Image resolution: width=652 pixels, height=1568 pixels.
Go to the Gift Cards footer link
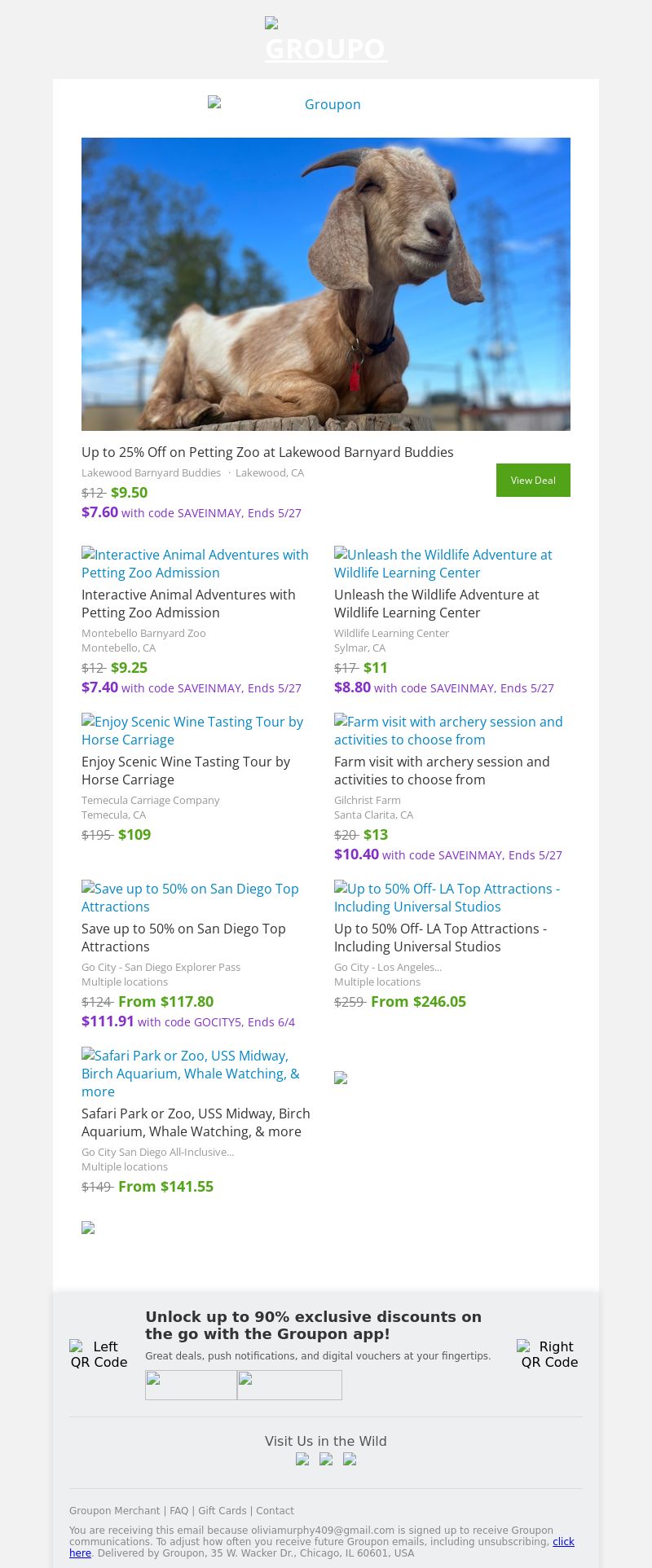coord(222,1510)
